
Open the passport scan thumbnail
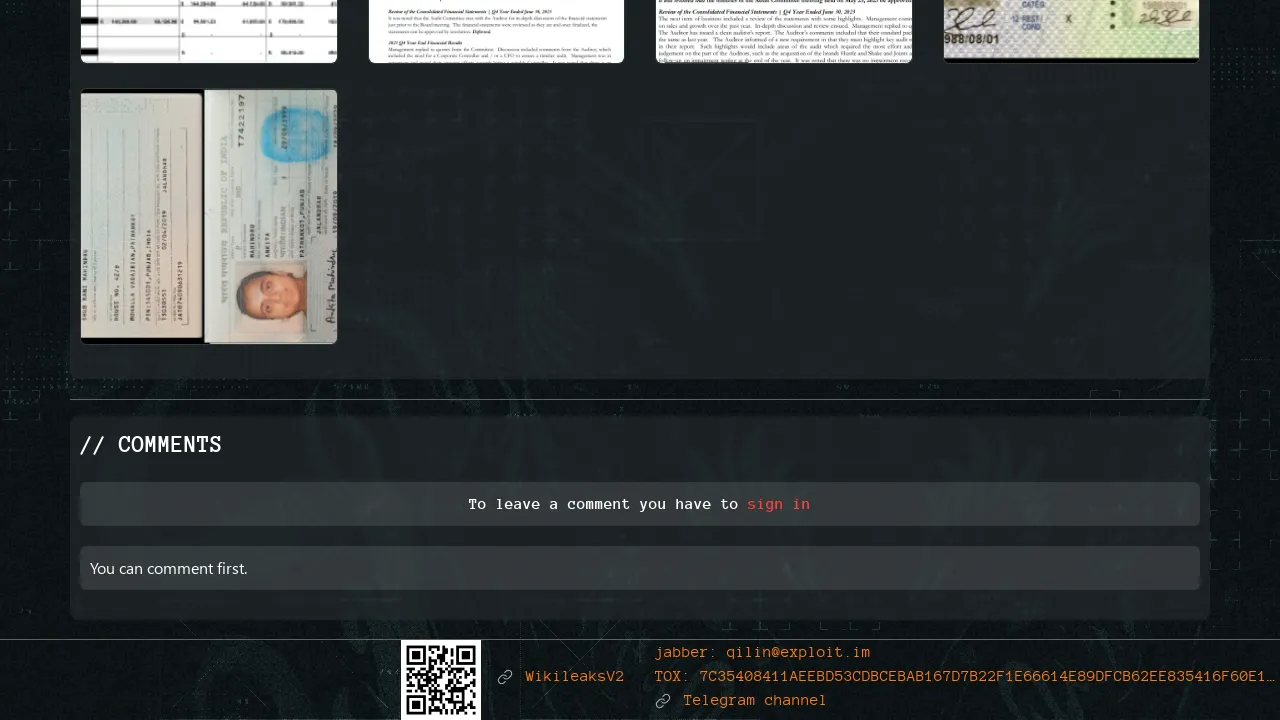point(209,217)
